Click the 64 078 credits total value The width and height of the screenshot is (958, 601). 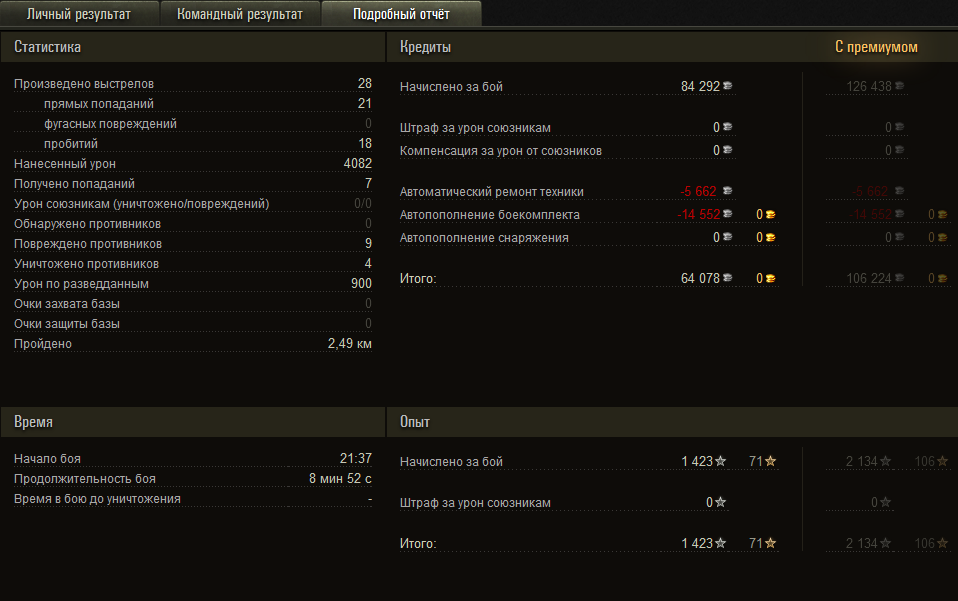pos(700,278)
